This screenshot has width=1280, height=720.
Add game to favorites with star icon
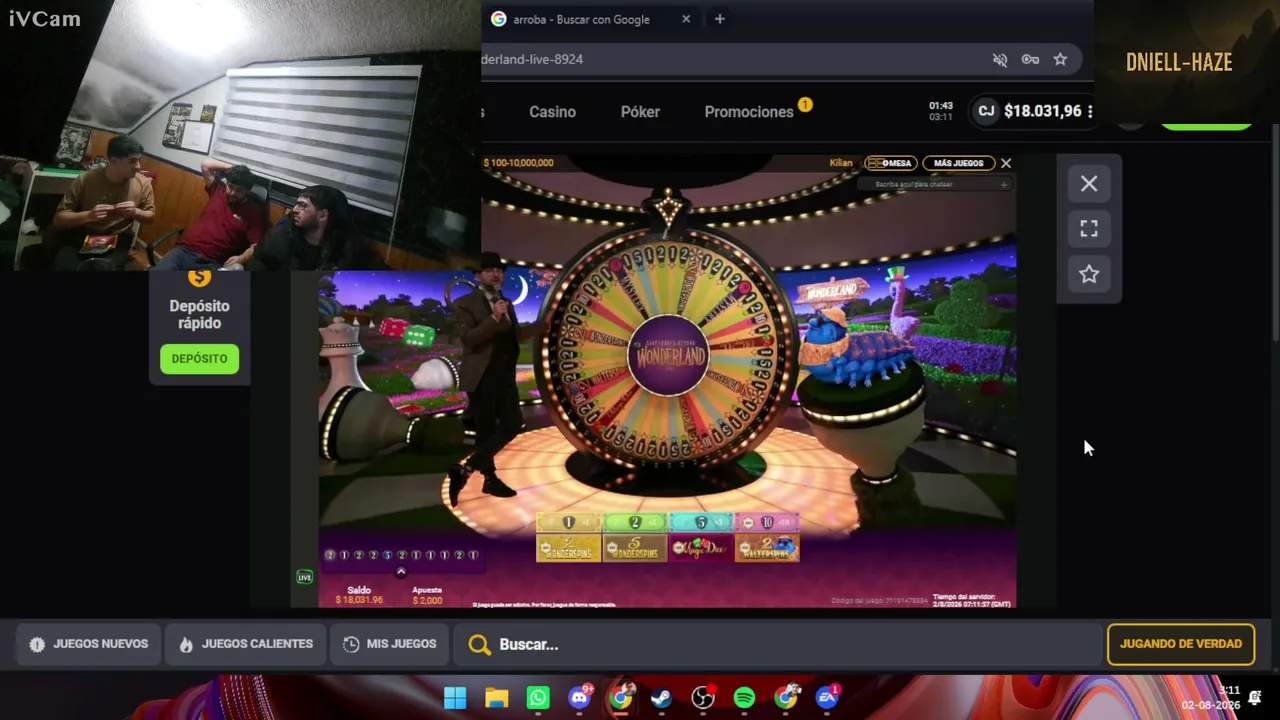[x=1089, y=274]
